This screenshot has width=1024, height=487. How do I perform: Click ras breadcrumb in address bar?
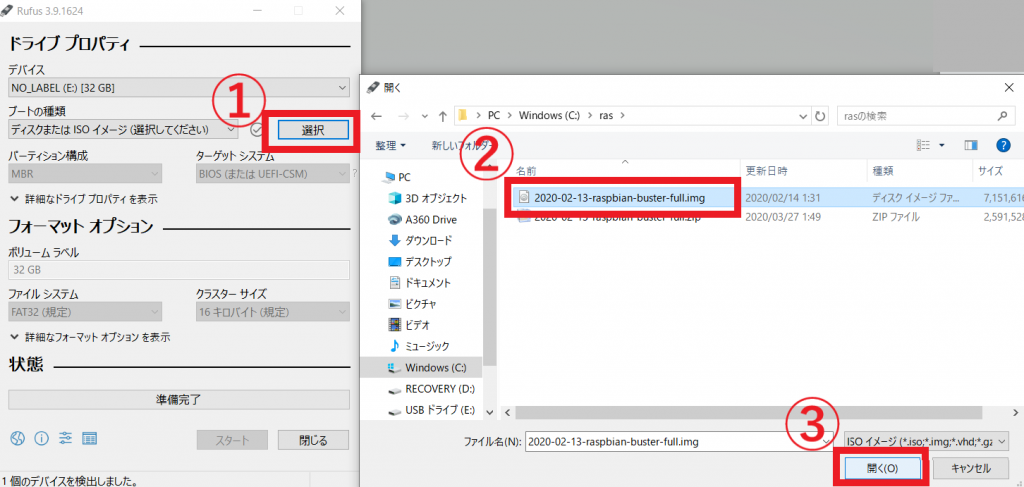tap(605, 116)
